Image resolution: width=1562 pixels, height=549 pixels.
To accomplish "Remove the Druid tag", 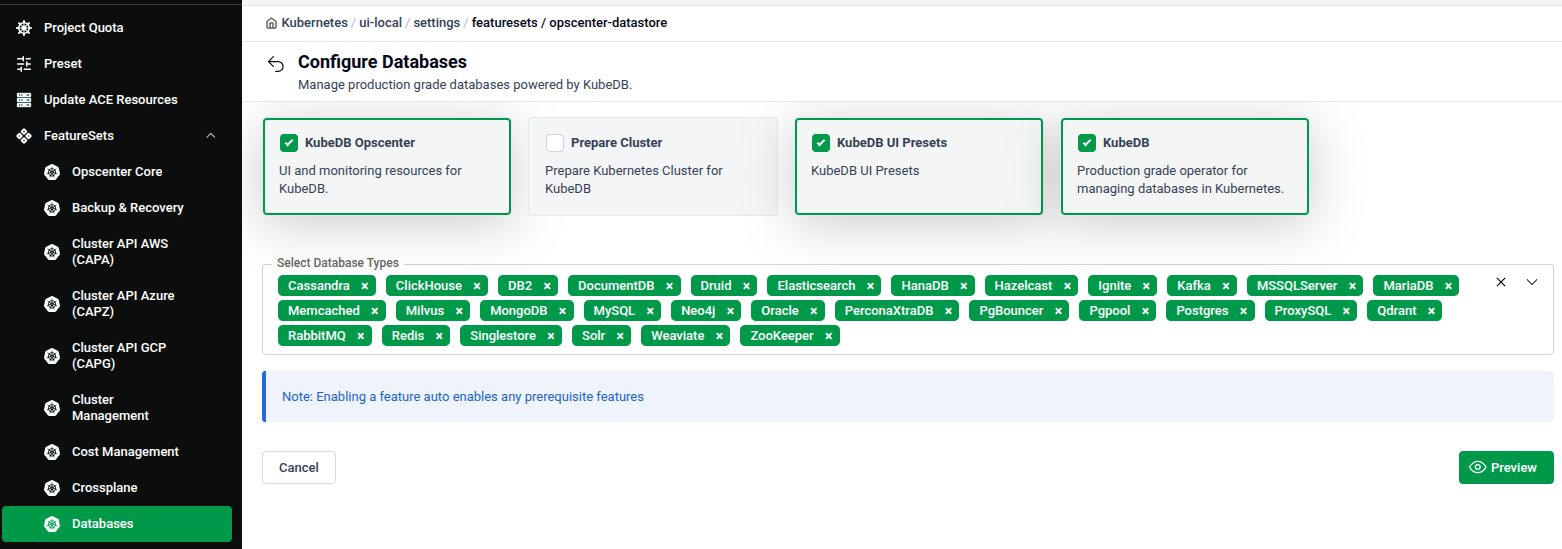I will [x=747, y=286].
